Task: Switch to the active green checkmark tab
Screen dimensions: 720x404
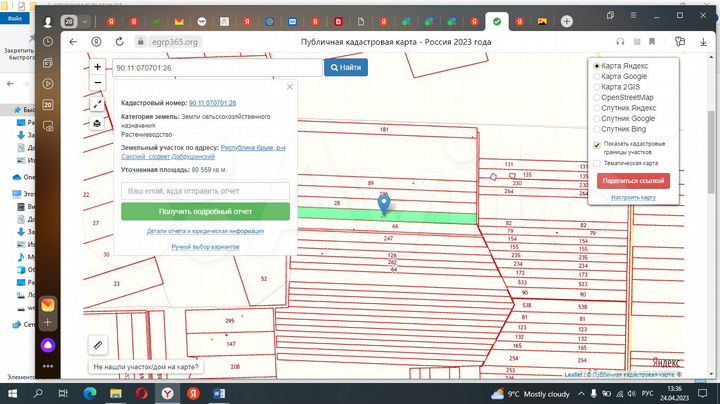Action: pyautogui.click(x=497, y=22)
